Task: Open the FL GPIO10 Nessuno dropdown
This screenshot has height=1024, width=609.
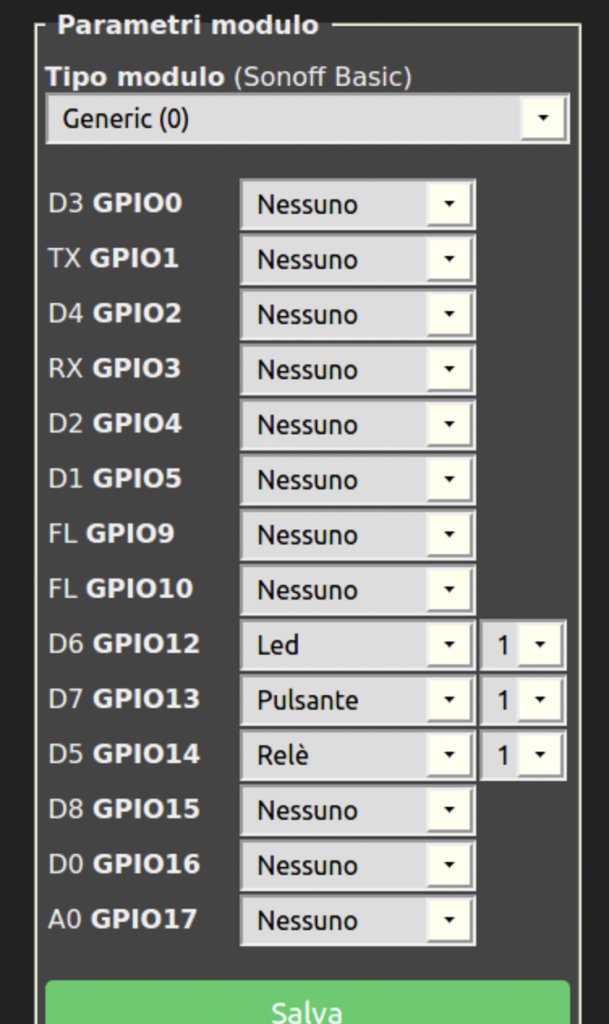Action: [x=357, y=590]
